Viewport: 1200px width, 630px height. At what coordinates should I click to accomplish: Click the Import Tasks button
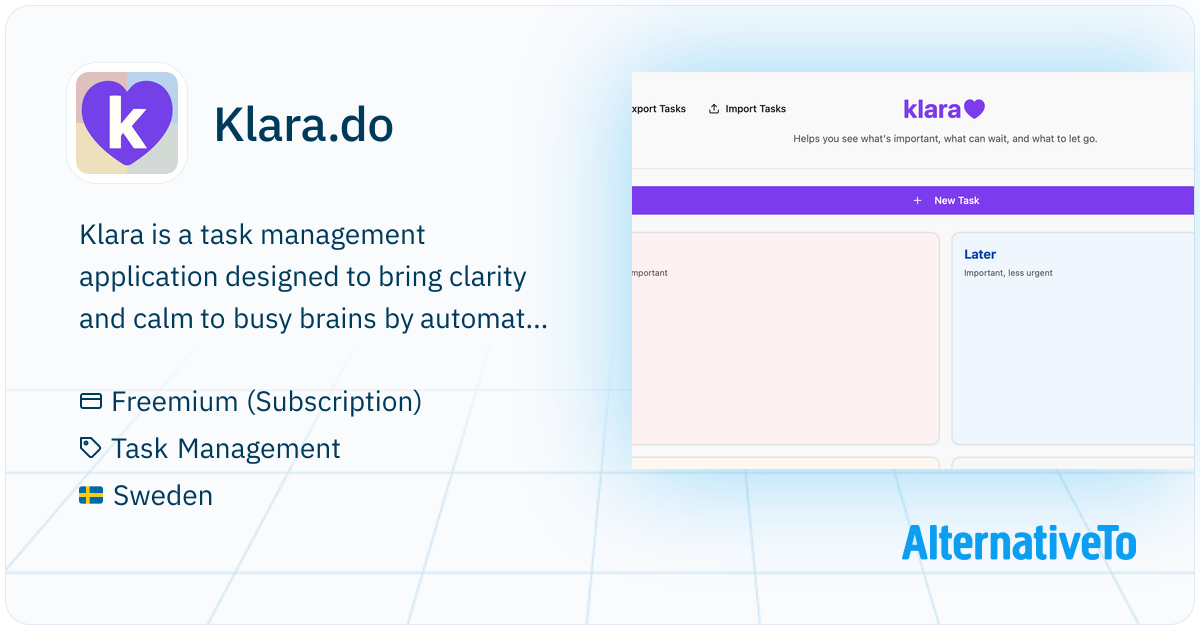747,109
